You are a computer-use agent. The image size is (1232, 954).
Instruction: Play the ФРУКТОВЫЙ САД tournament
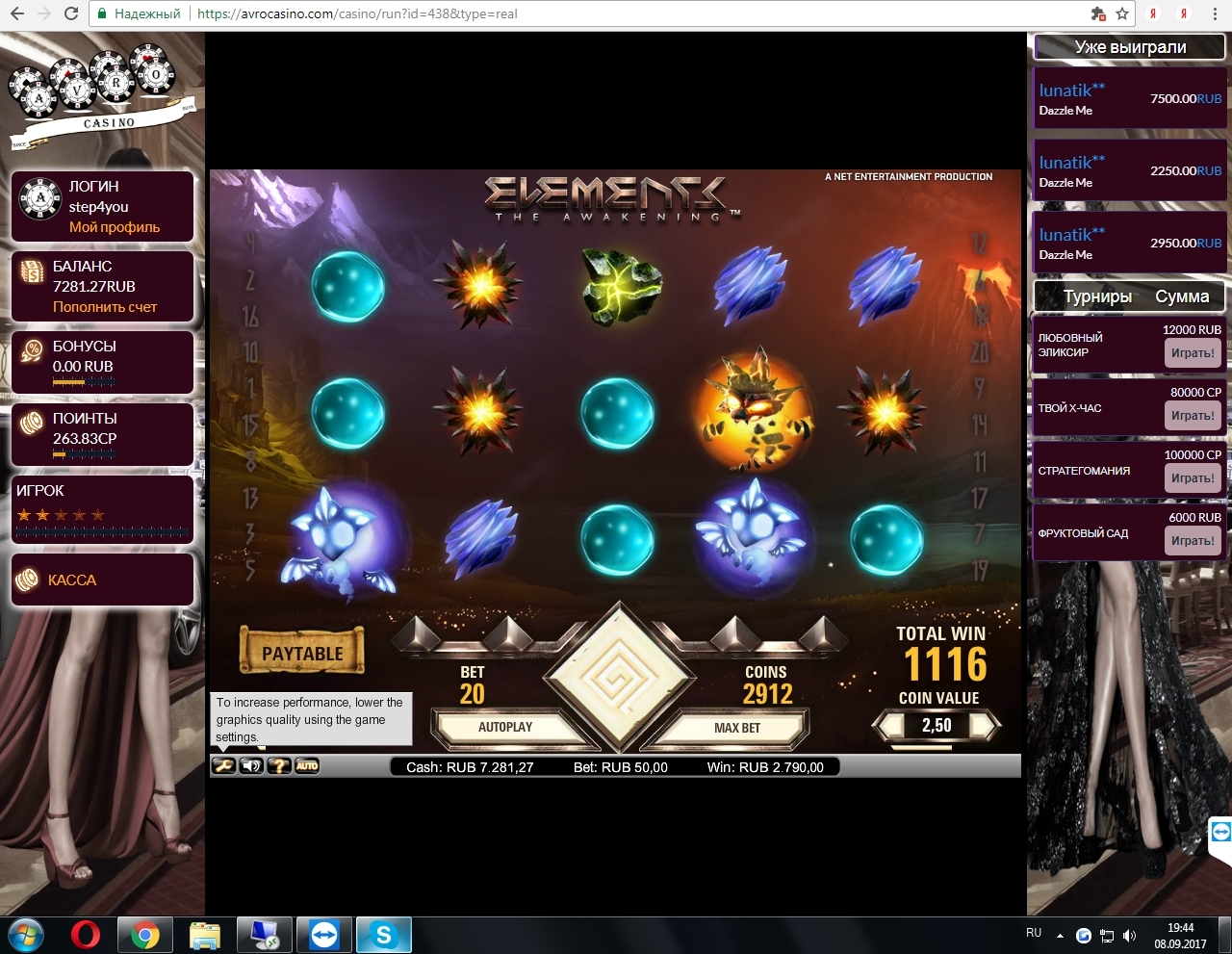click(1193, 541)
